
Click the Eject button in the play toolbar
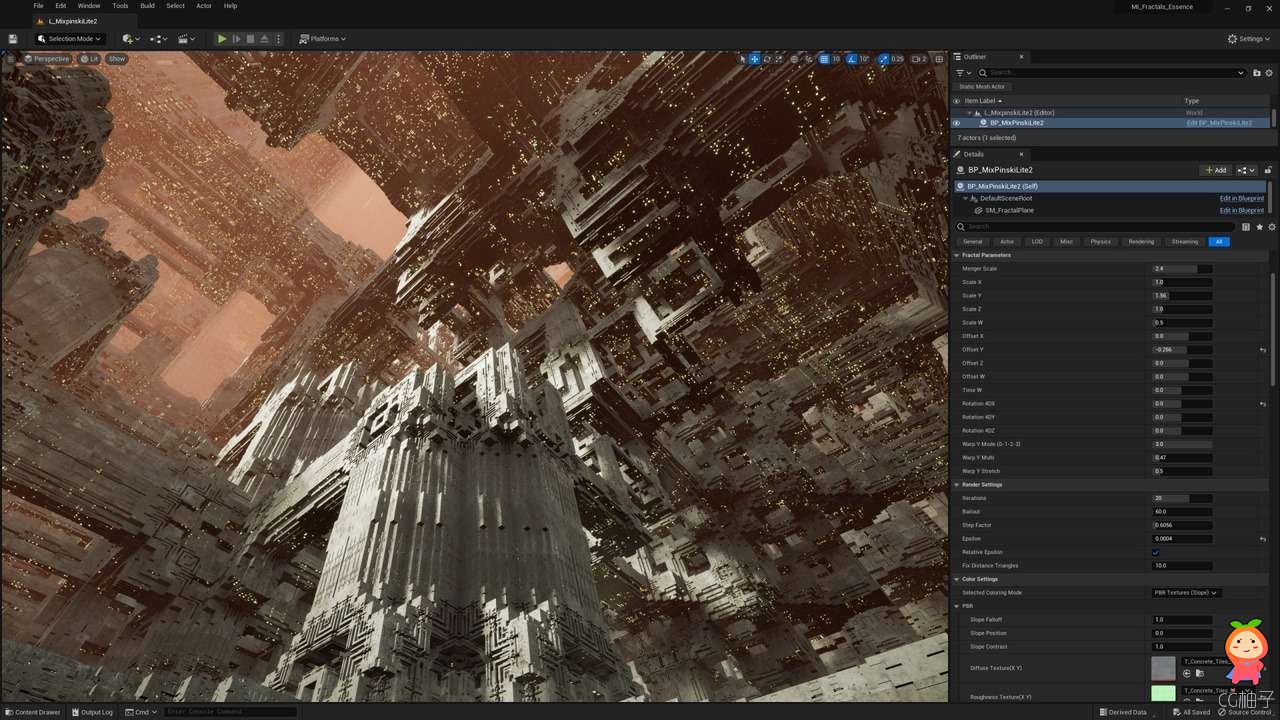tap(264, 39)
